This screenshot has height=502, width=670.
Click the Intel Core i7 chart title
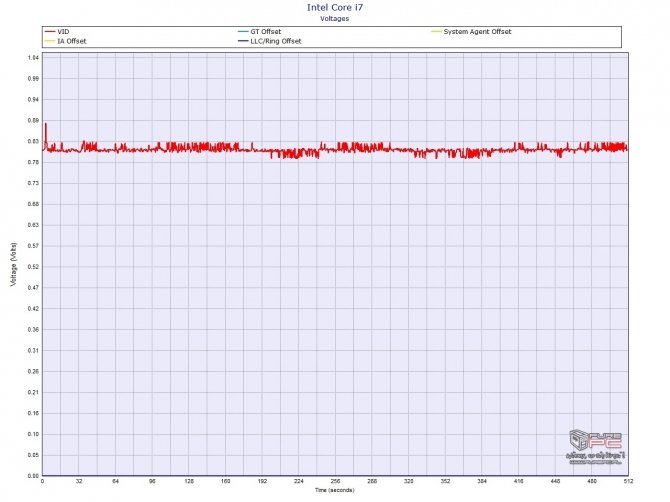coord(335,7)
